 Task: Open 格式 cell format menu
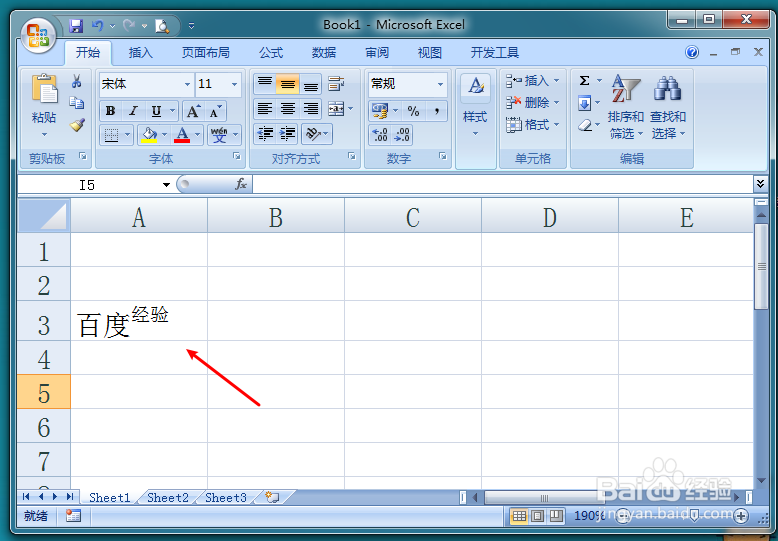532,125
